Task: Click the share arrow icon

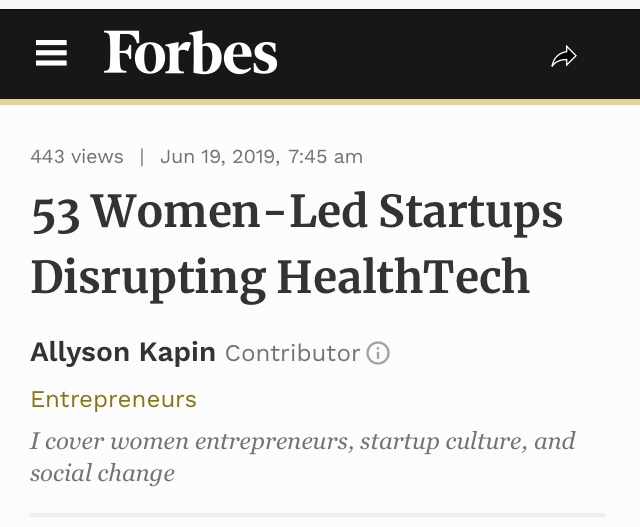Action: tap(564, 56)
